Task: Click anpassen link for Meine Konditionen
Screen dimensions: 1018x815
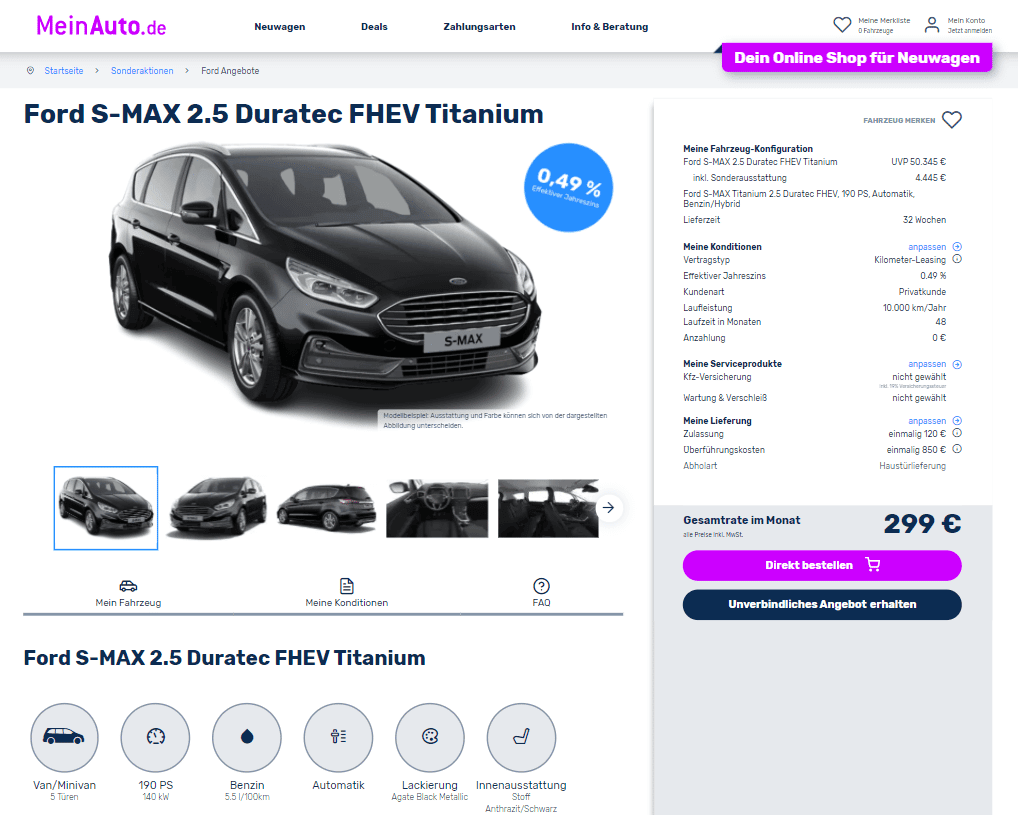Action: click(x=927, y=247)
